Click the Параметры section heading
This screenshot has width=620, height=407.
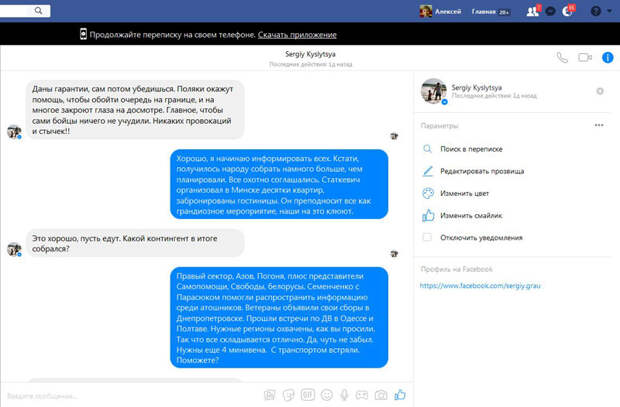439,126
